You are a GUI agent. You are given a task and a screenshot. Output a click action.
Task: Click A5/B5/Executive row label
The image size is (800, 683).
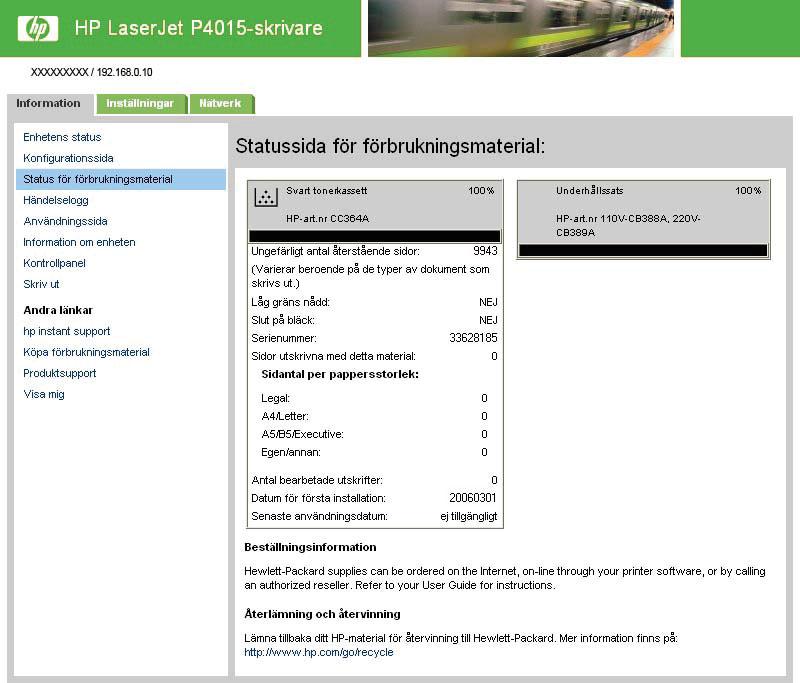click(x=303, y=435)
